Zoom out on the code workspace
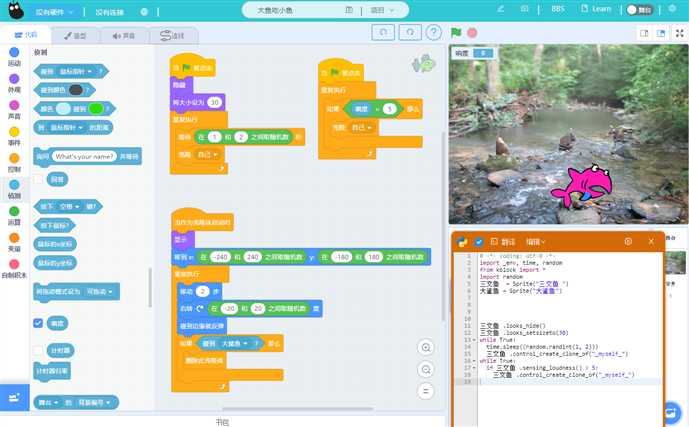Screen dimensions: 689x427 426,369
